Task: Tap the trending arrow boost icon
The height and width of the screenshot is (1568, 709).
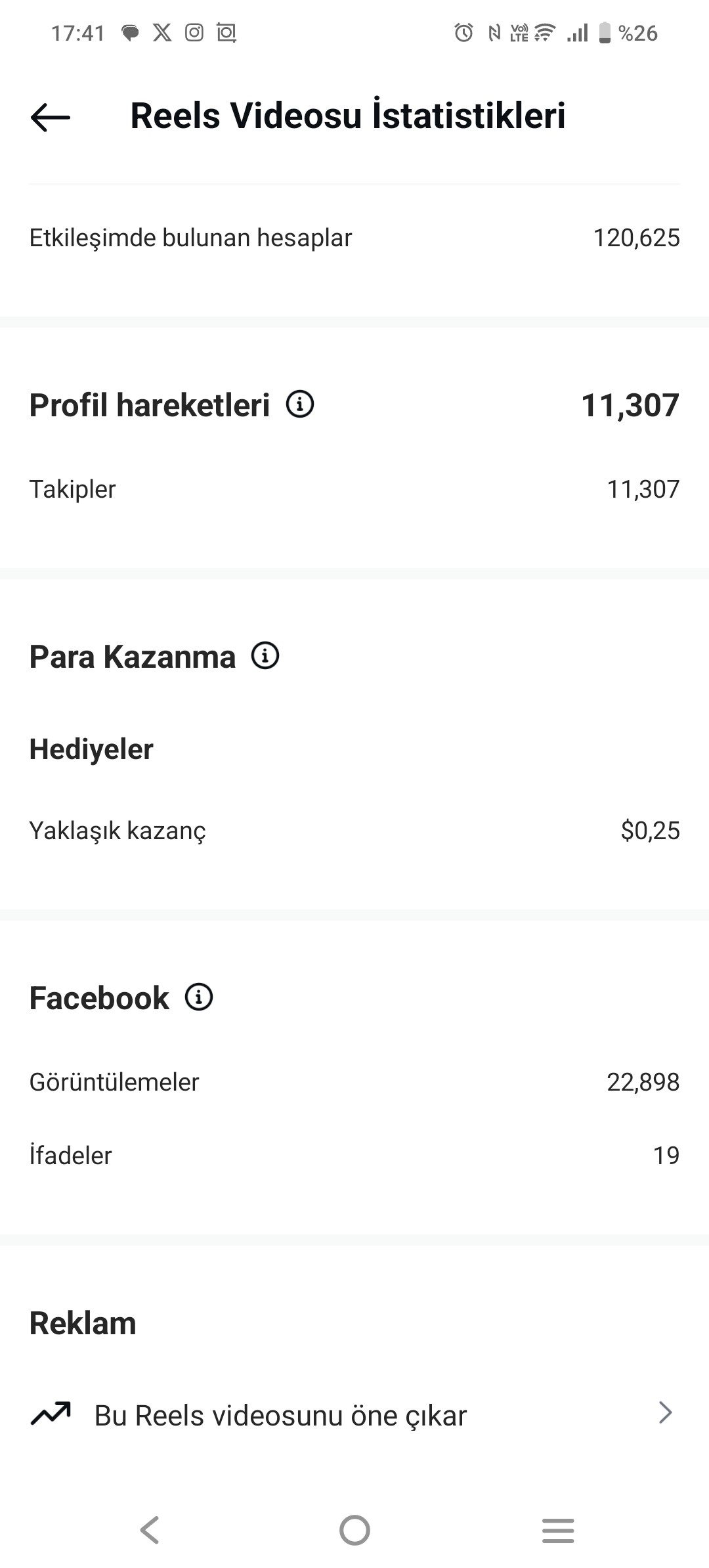Action: click(x=51, y=1414)
